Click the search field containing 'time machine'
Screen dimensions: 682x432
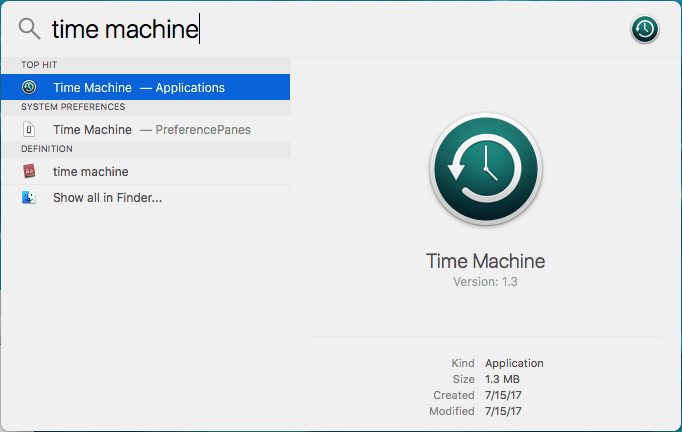[335, 29]
